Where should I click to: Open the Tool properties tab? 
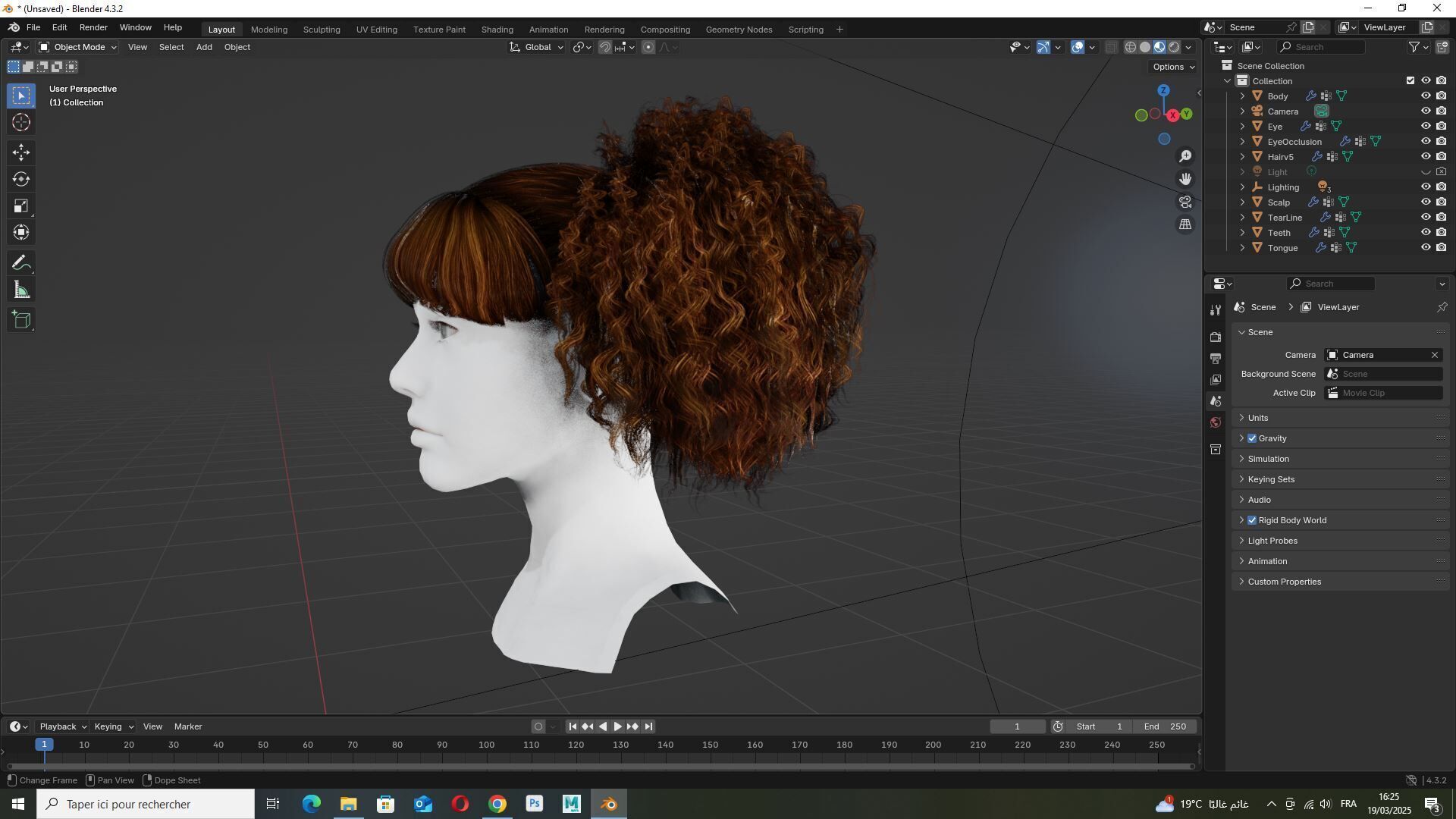coord(1216,310)
